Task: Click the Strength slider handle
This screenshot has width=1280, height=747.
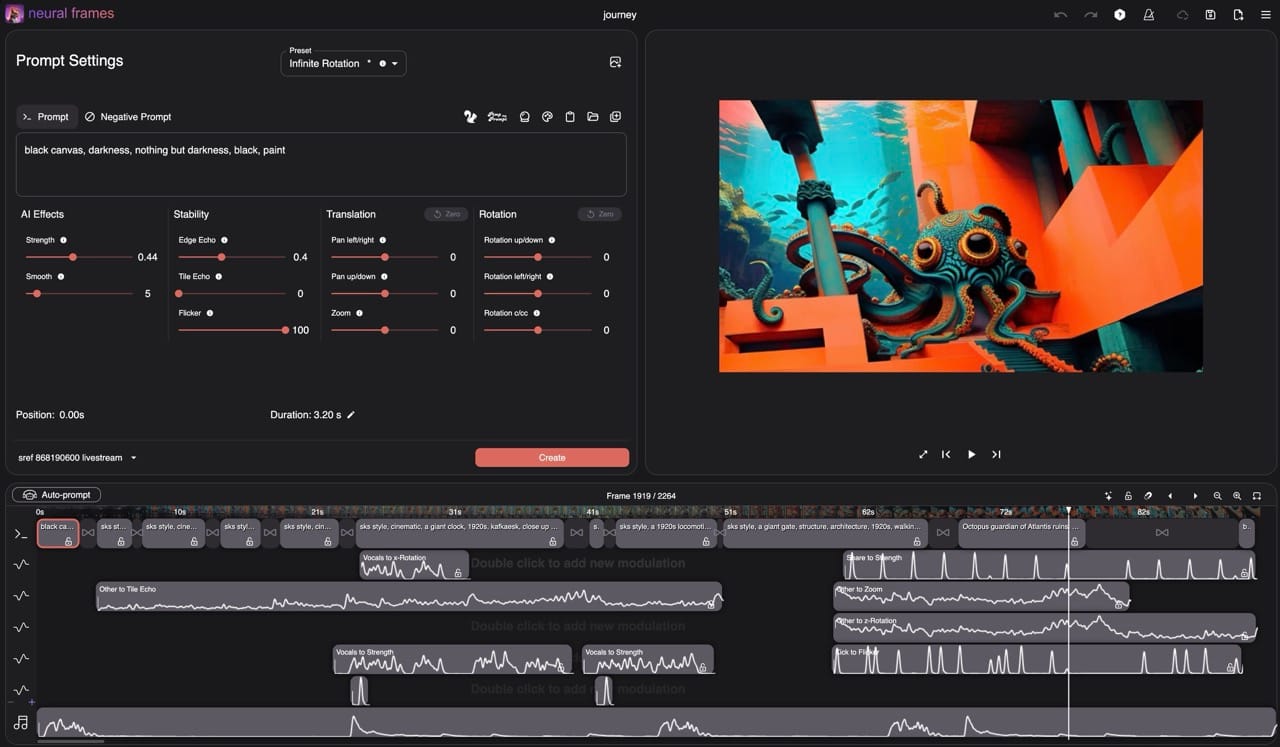Action: pos(73,257)
